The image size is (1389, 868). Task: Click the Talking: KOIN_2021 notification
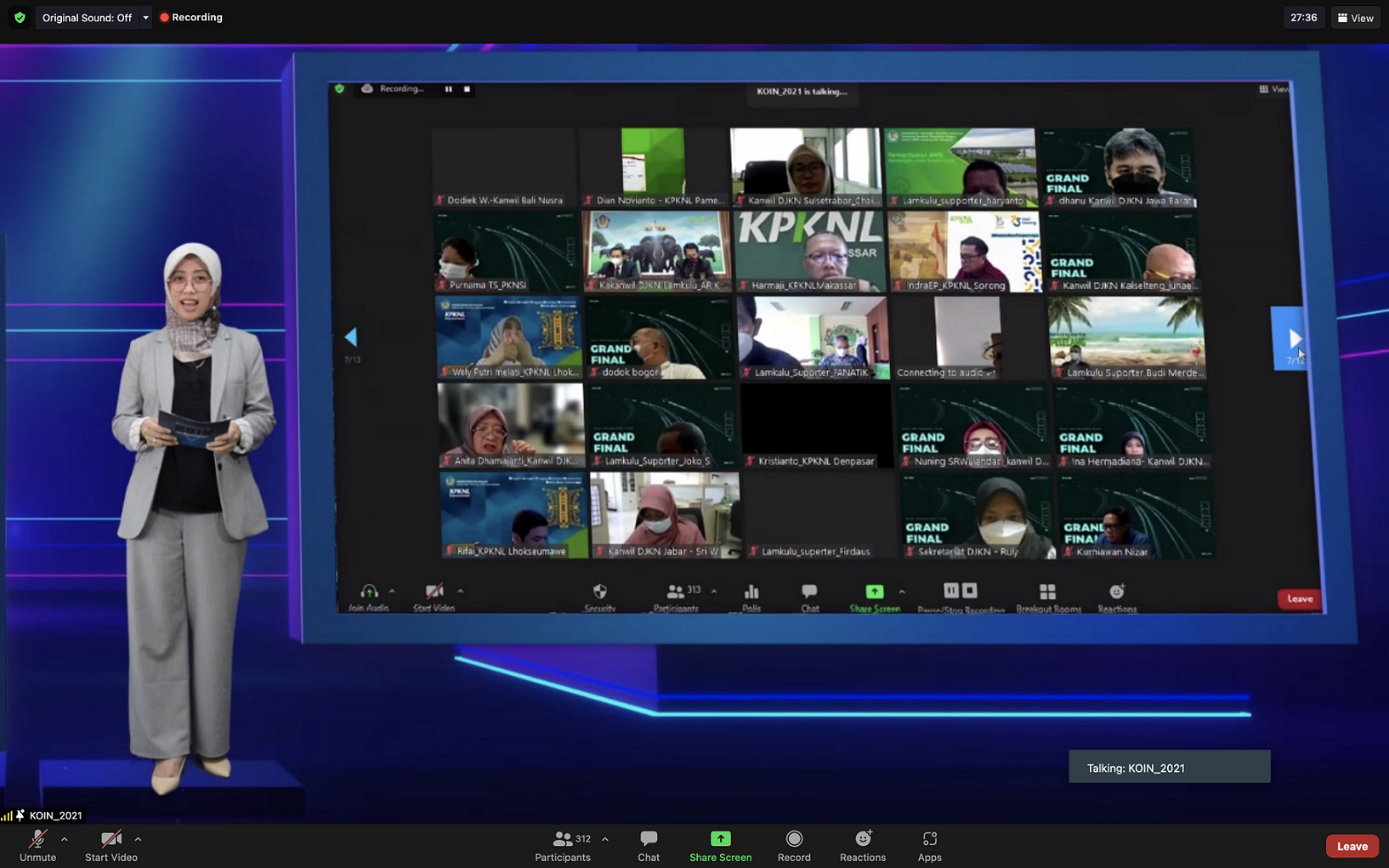tap(1169, 768)
